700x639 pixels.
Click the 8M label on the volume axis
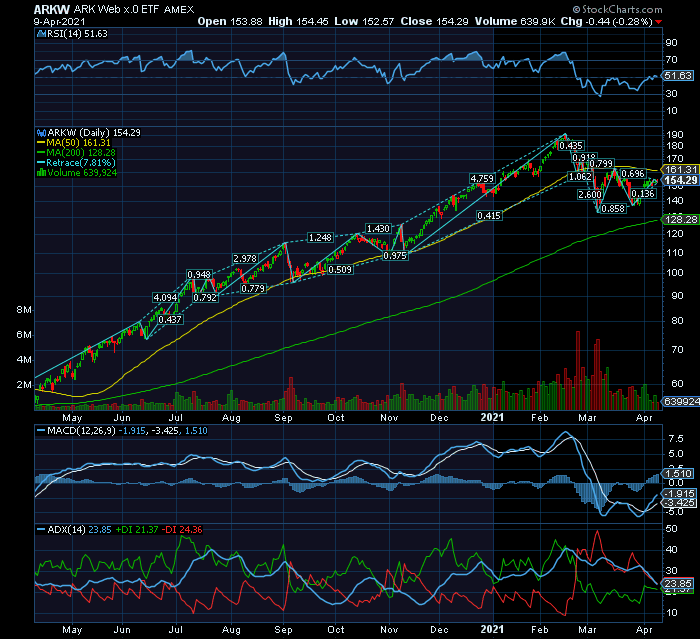pos(24,310)
